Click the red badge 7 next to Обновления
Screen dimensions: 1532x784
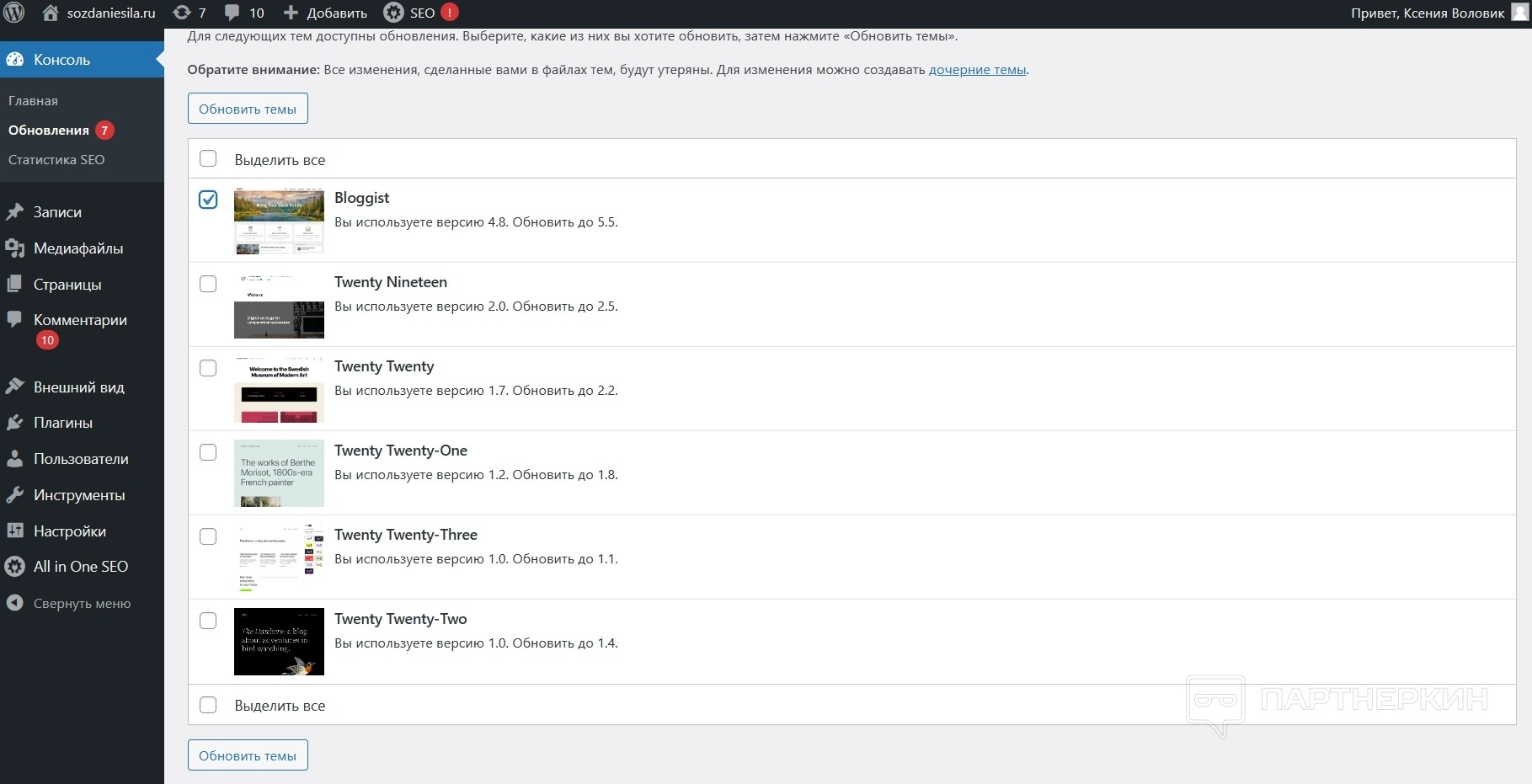pos(104,131)
